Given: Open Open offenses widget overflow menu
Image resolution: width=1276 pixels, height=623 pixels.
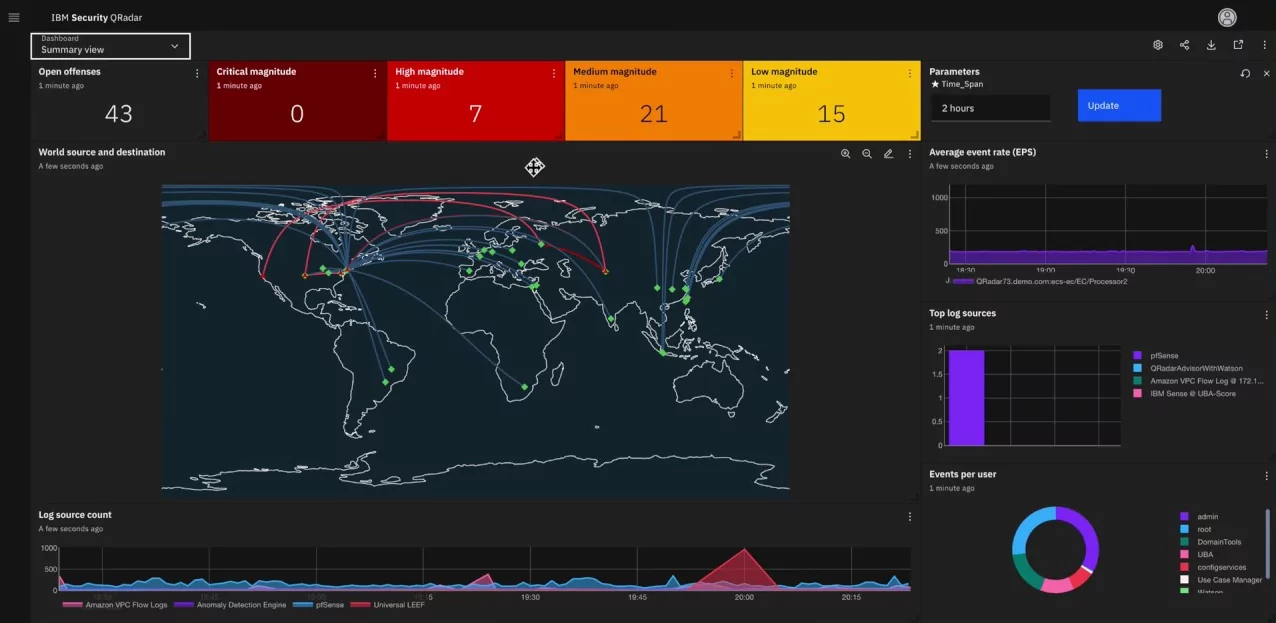Looking at the screenshot, I should 197,73.
